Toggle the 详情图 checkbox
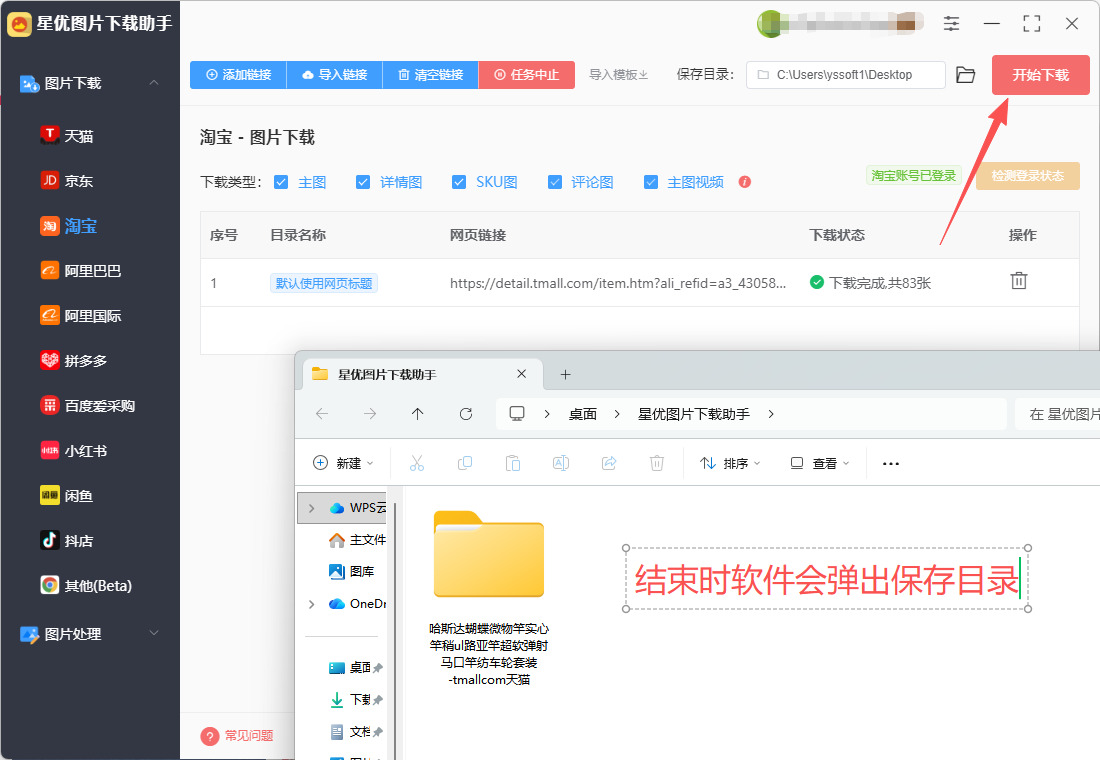1100x760 pixels. pos(362,182)
